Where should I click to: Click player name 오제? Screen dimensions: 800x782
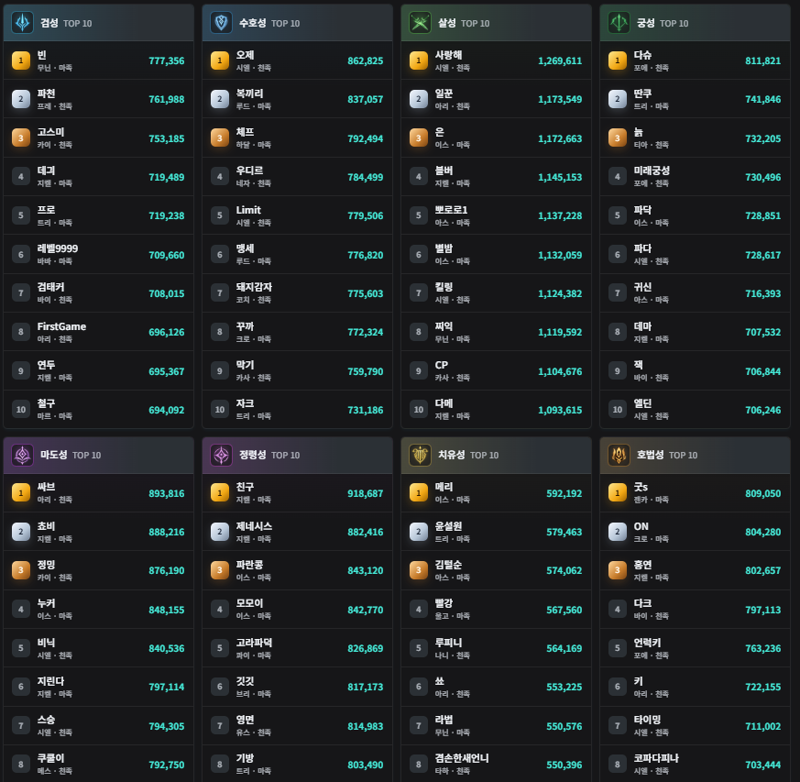pos(245,55)
